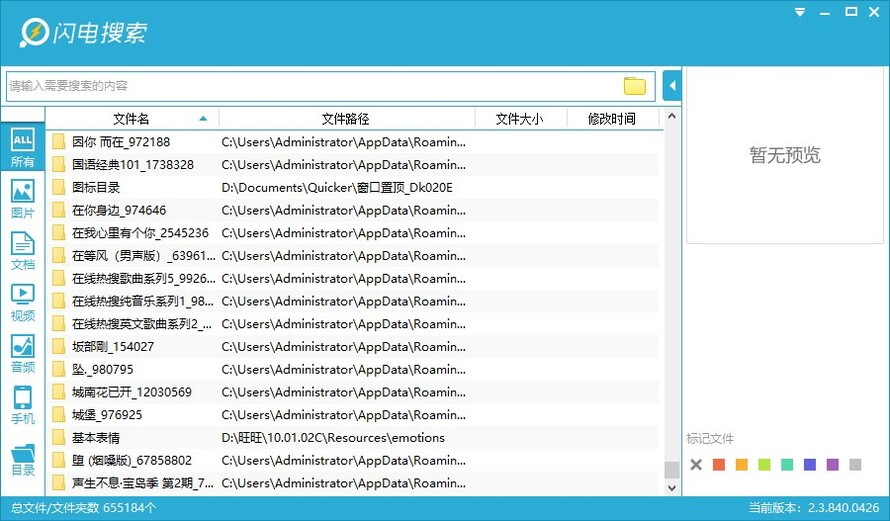The width and height of the screenshot is (890, 521).
Task: Choose the 音频 audio category icon
Action: click(23, 354)
